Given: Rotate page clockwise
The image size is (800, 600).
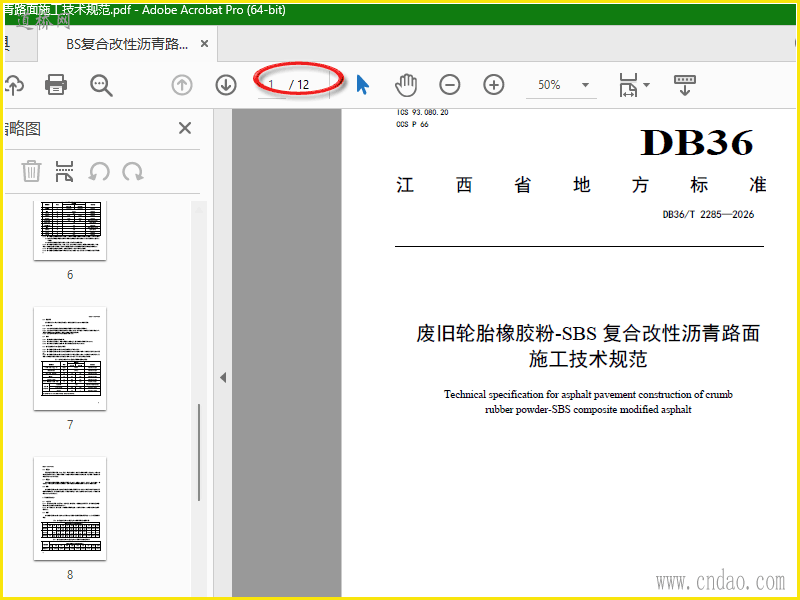Looking at the screenshot, I should pyautogui.click(x=133, y=171).
